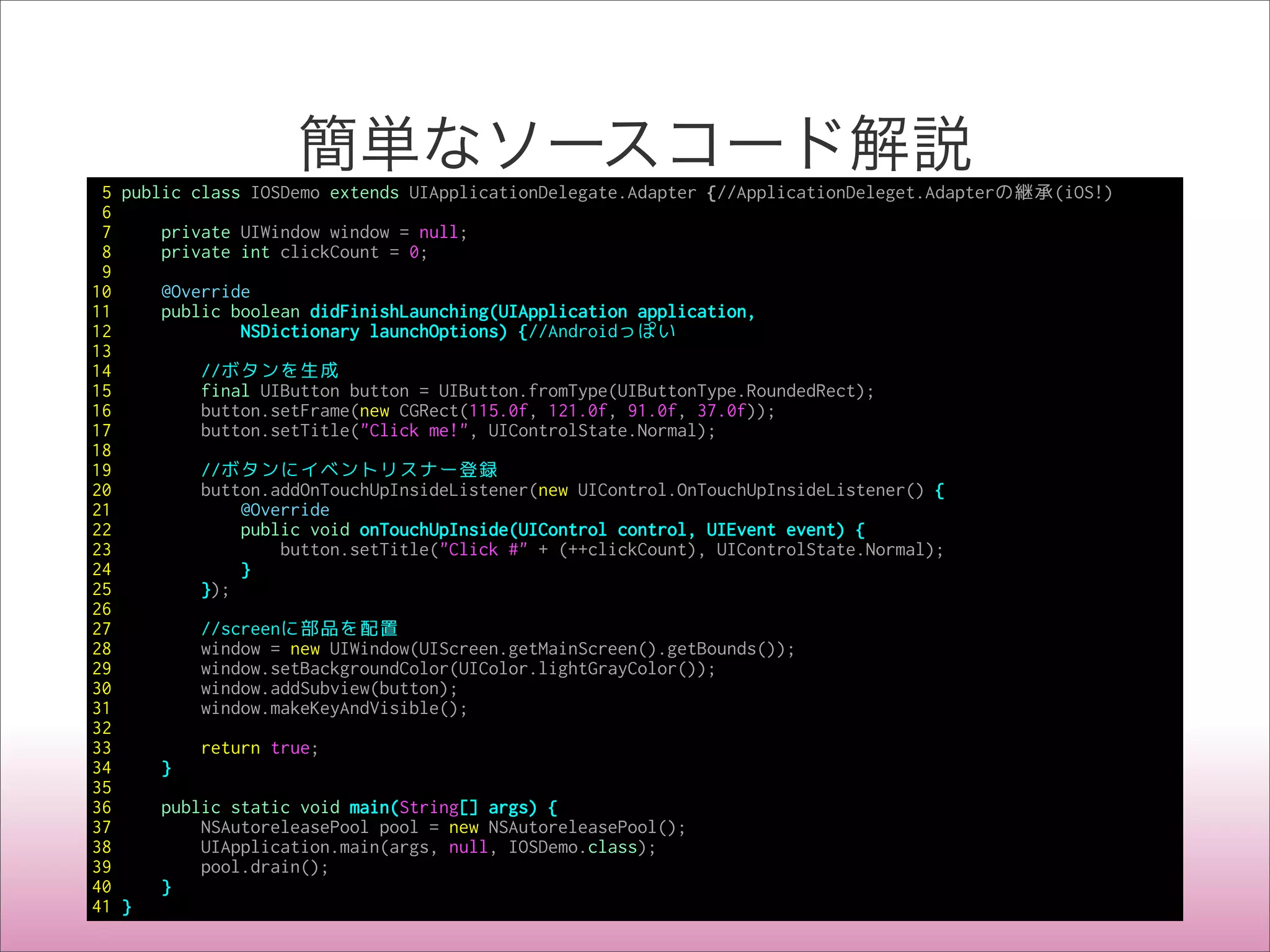Click 'return true;' on line 33
The width and height of the screenshot is (1270, 952).
coord(259,748)
